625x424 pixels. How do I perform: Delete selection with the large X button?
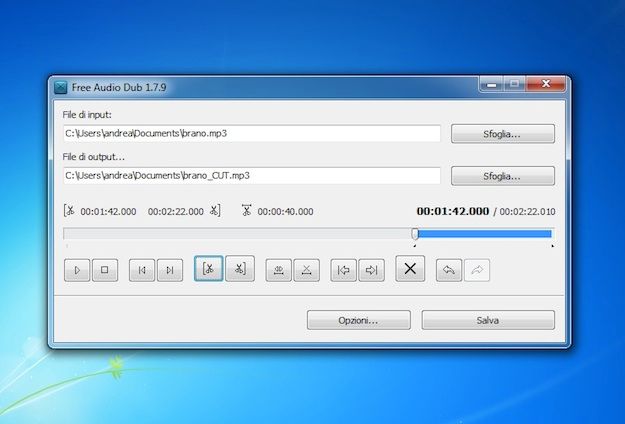[410, 269]
